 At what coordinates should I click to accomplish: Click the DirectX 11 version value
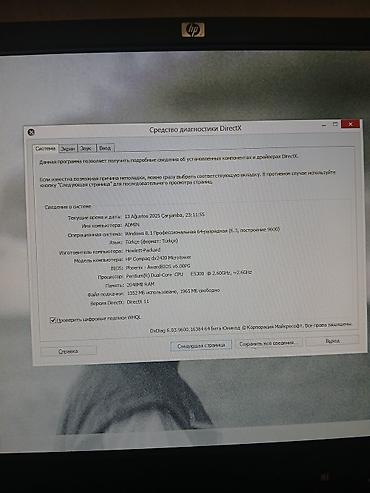coord(138,302)
